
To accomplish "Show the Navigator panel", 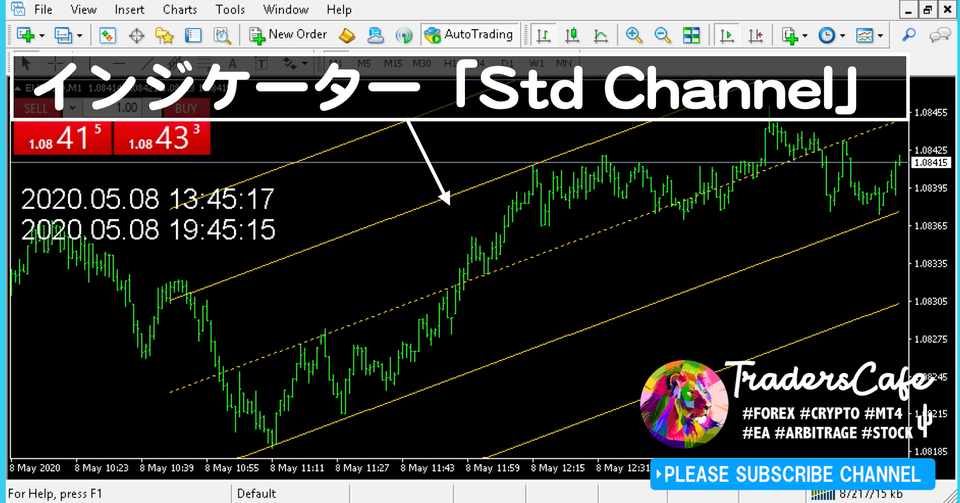I will coord(164,35).
